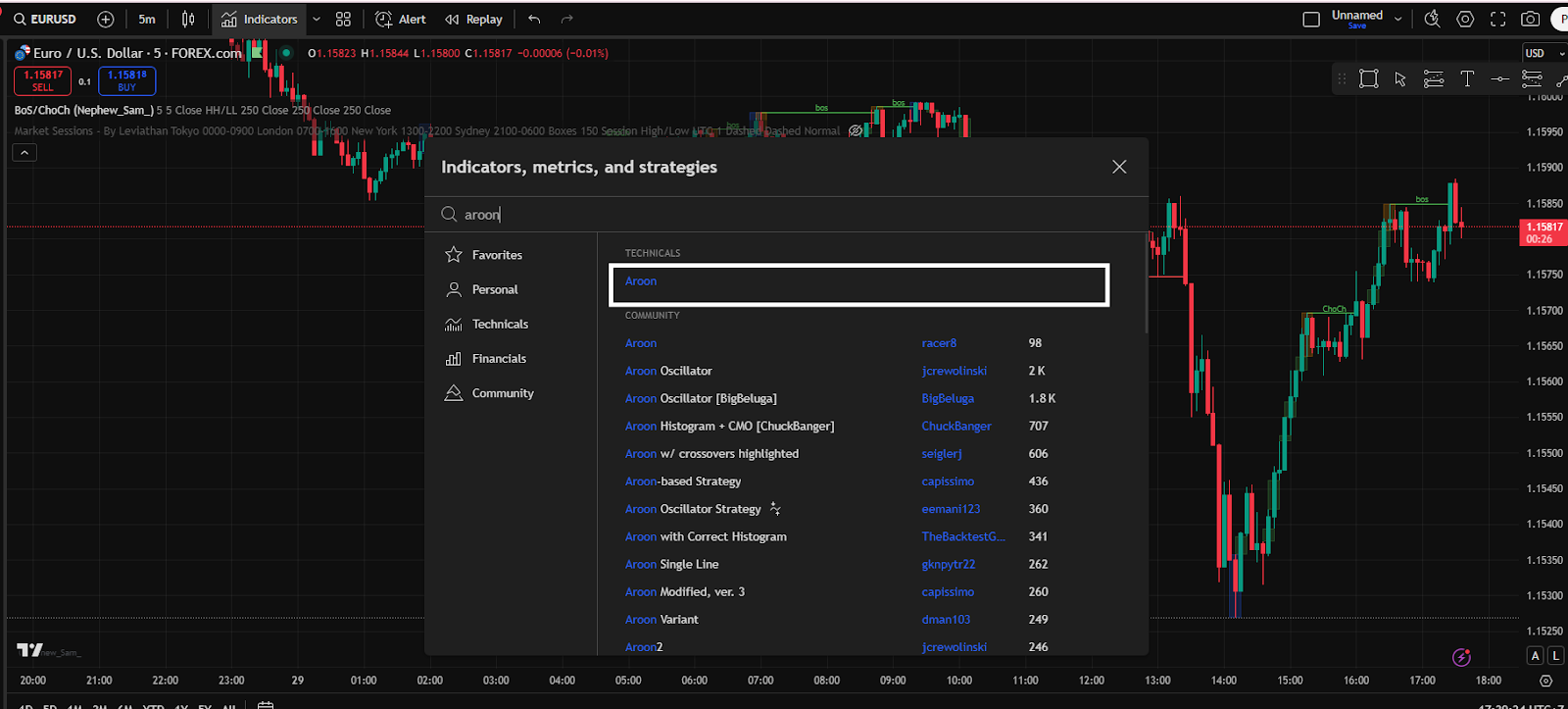Toggle log scale L button
This screenshot has width=1568, height=709.
1555,655
